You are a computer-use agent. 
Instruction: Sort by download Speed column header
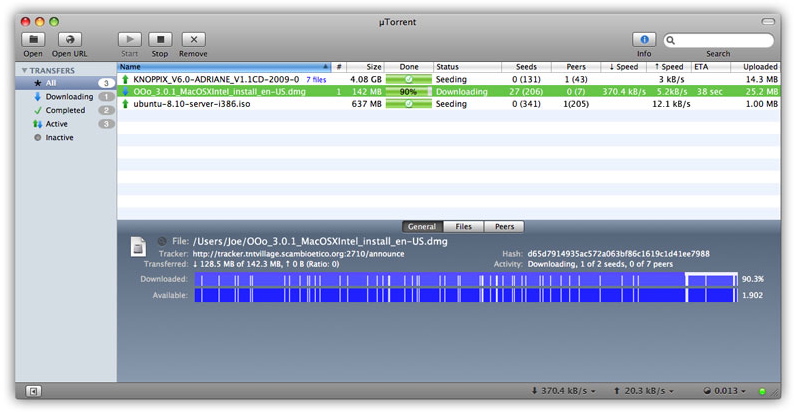click(x=623, y=67)
